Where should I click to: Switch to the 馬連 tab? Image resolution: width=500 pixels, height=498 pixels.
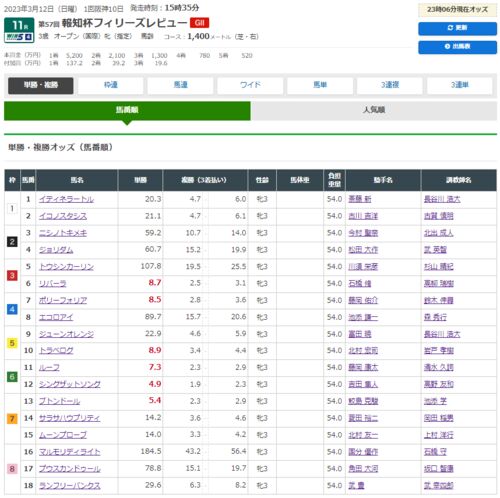click(x=180, y=85)
